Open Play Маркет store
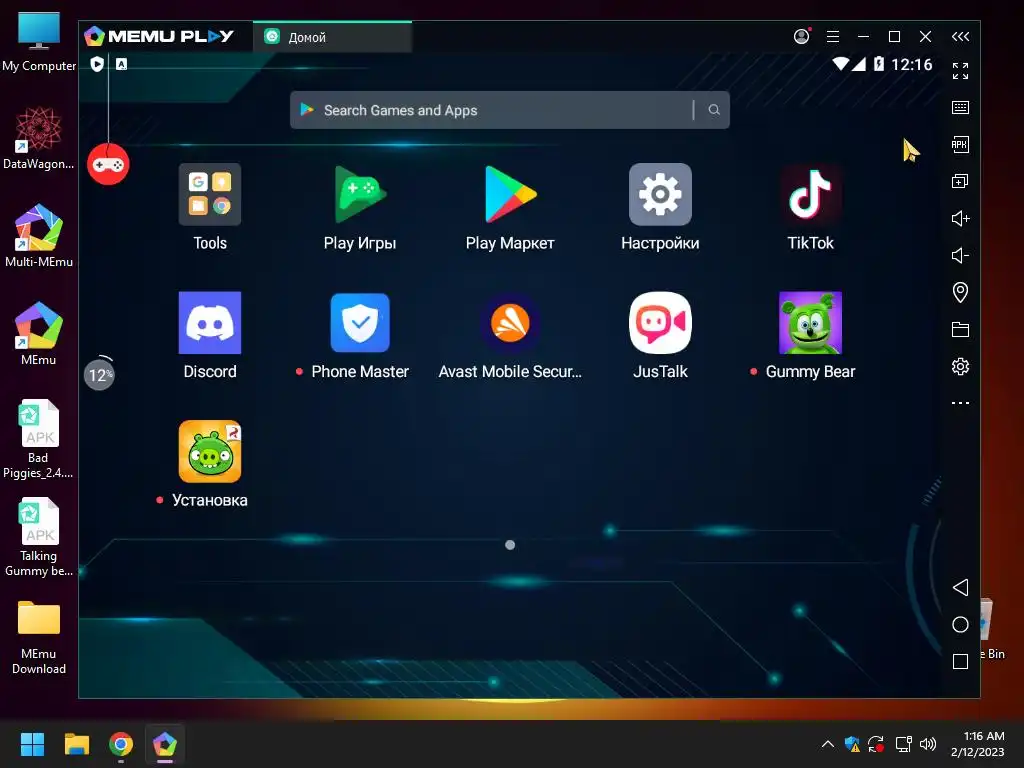 [x=510, y=195]
